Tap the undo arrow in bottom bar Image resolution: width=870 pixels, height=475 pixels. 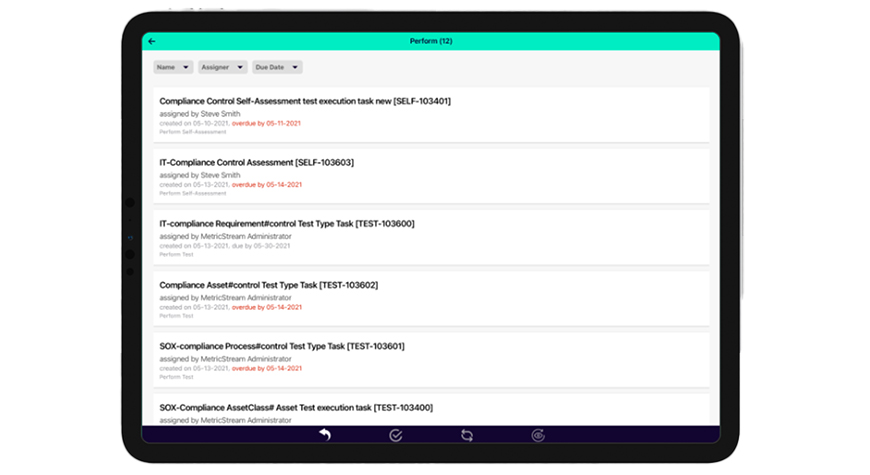[325, 435]
